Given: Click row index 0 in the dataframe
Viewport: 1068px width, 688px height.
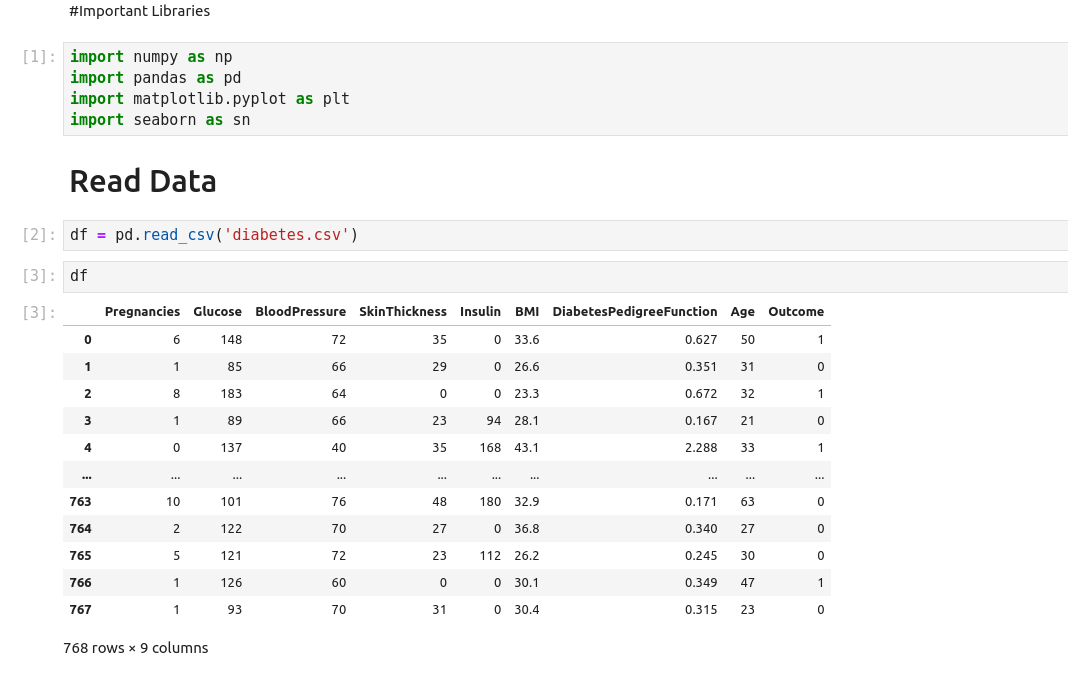Looking at the screenshot, I should coord(87,340).
